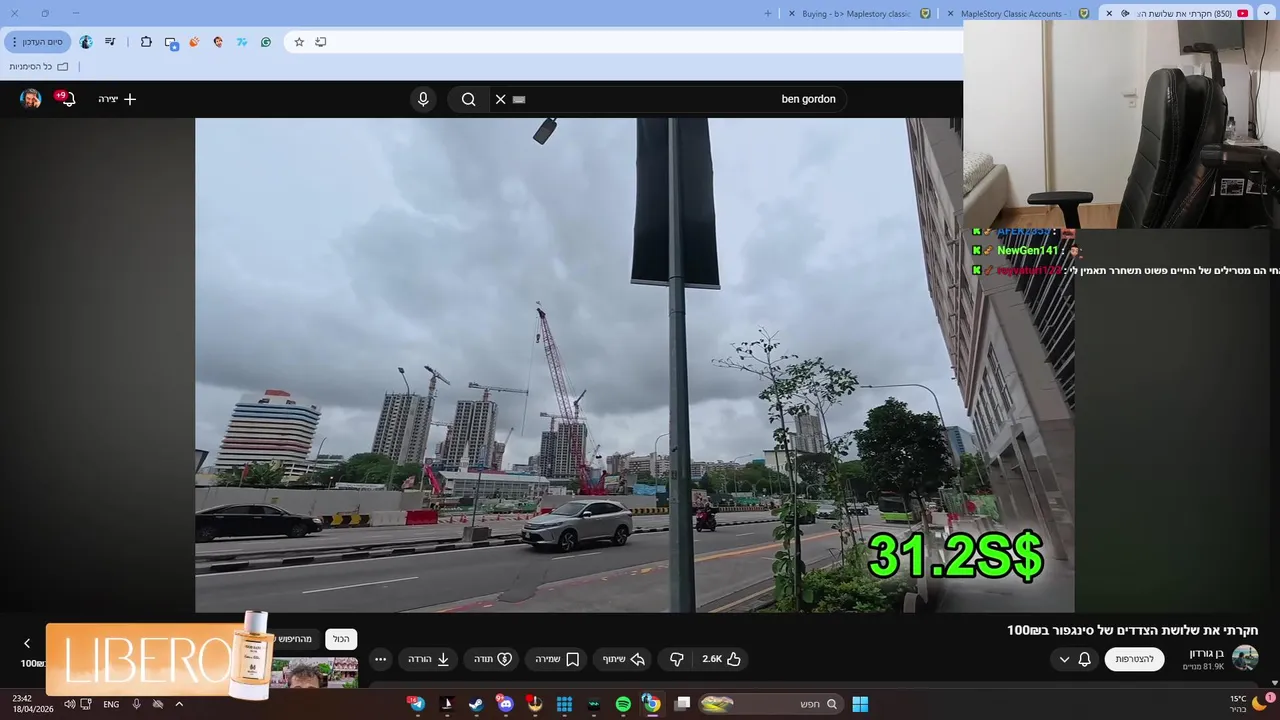The image size is (1280, 720).
Task: Open YouTube notifications bell with 9+ badge
Action: [66, 98]
